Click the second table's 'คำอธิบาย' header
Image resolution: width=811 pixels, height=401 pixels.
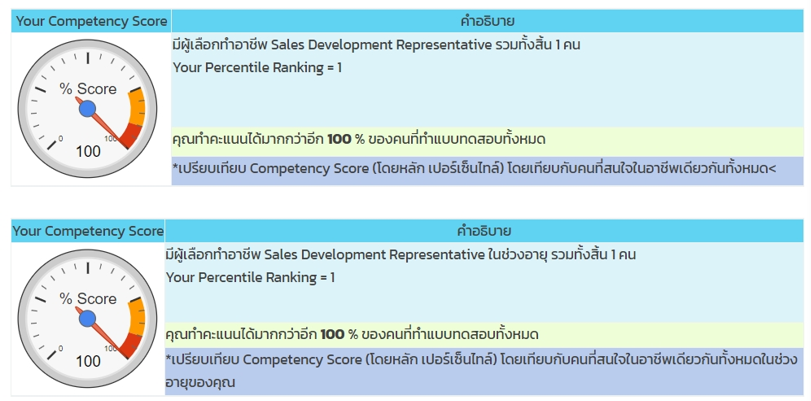tap(484, 231)
